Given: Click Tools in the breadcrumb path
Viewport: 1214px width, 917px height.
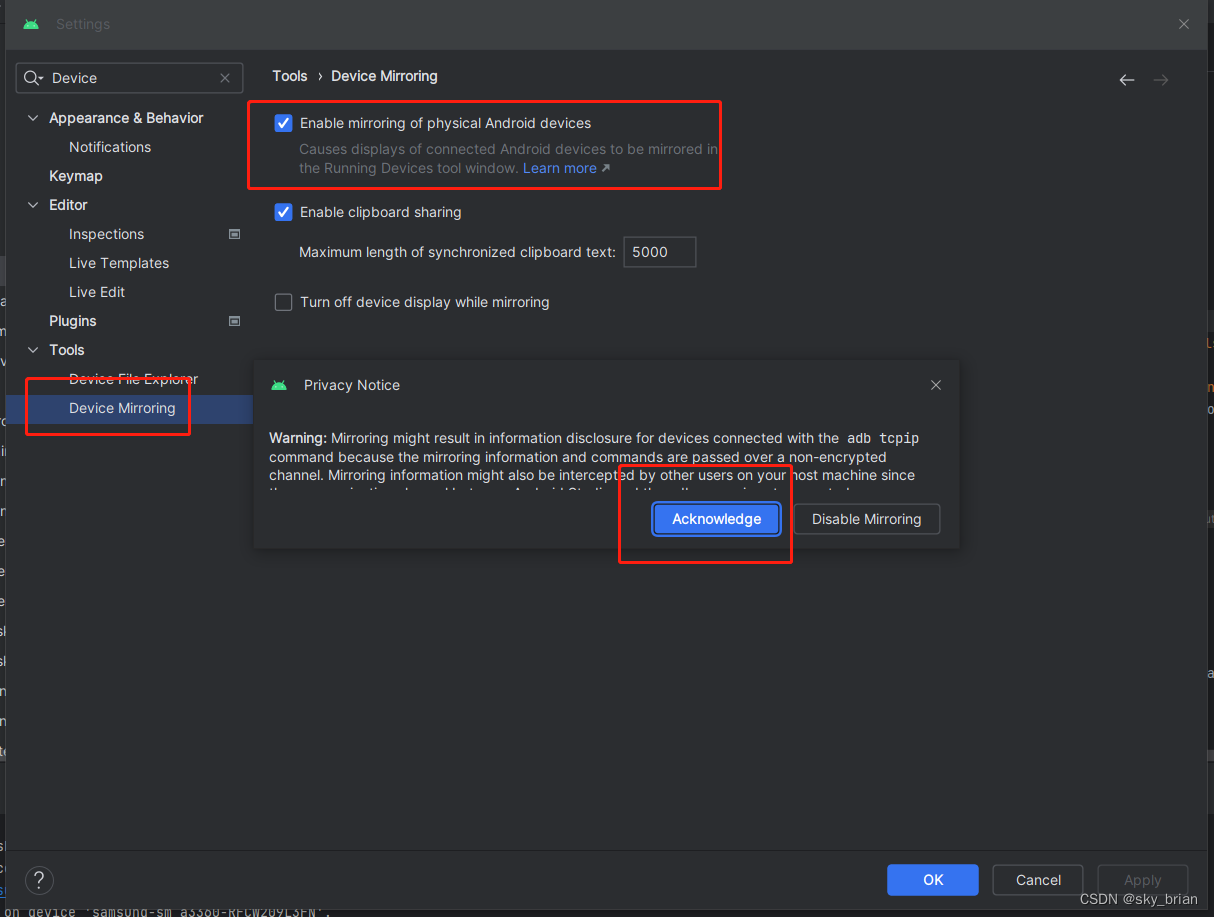Looking at the screenshot, I should tap(290, 76).
